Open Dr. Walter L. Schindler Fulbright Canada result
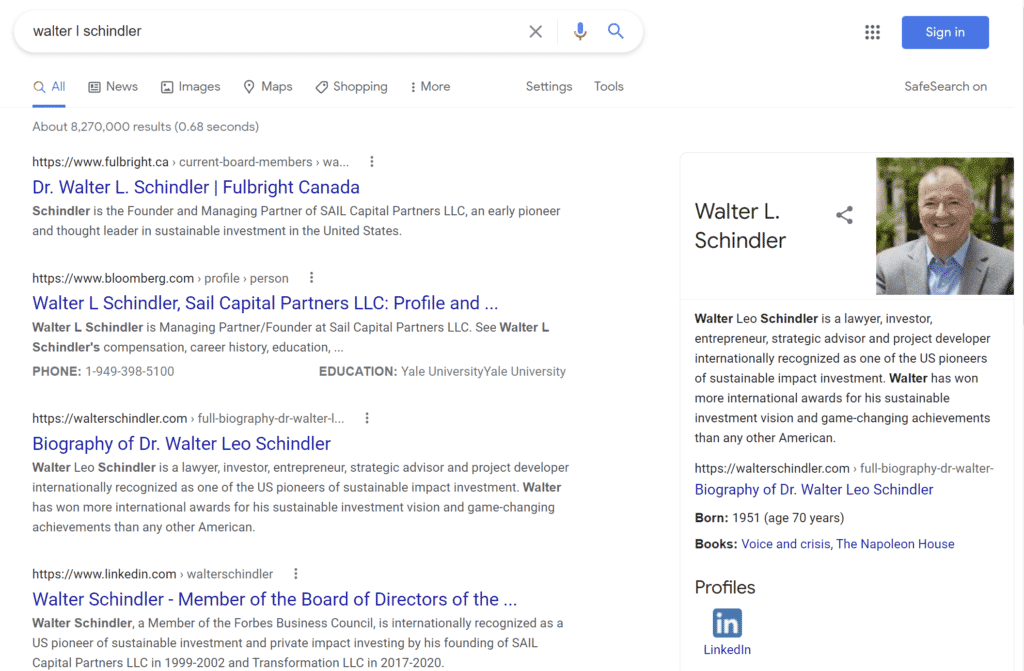The width and height of the screenshot is (1024, 671). pyautogui.click(x=196, y=188)
